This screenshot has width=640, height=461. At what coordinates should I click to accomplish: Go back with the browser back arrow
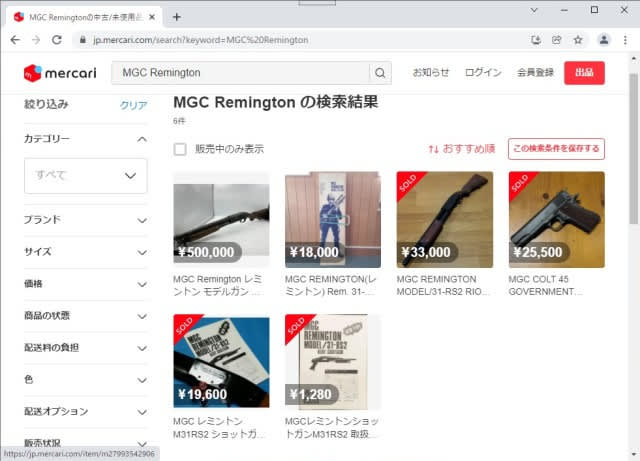coord(15,40)
